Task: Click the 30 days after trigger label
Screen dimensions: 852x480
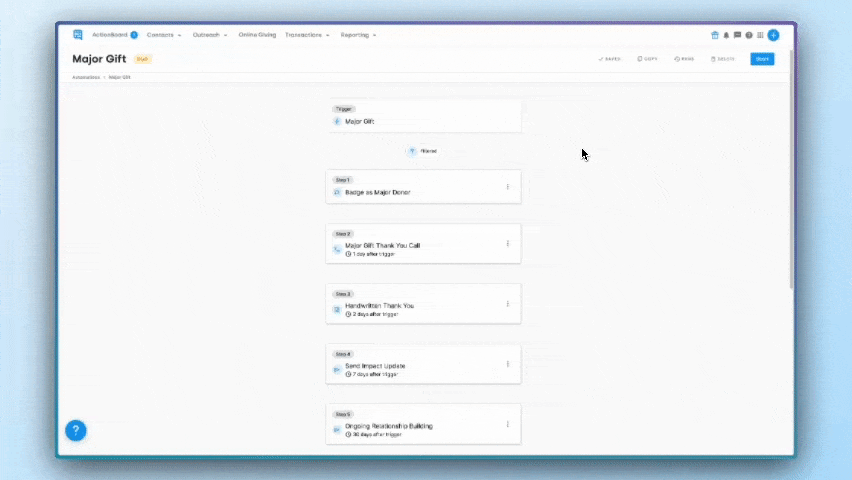Action: [x=373, y=434]
